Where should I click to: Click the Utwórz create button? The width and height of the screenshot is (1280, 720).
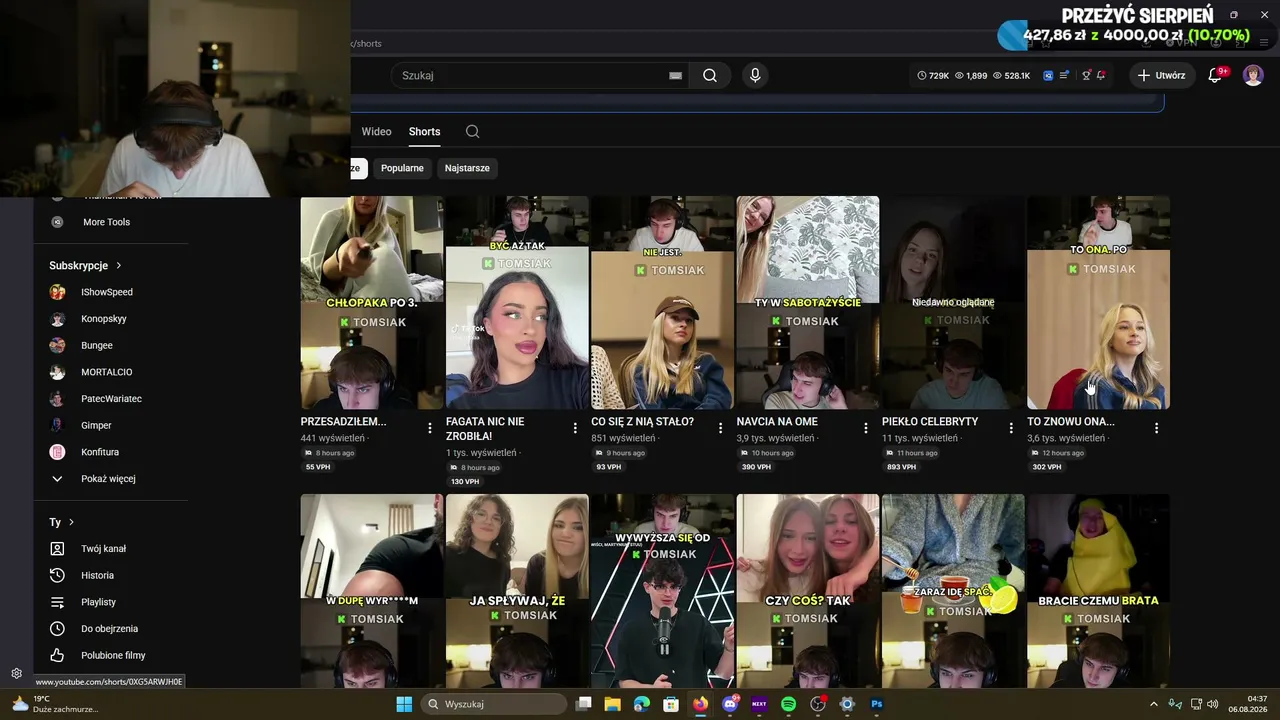point(1161,75)
